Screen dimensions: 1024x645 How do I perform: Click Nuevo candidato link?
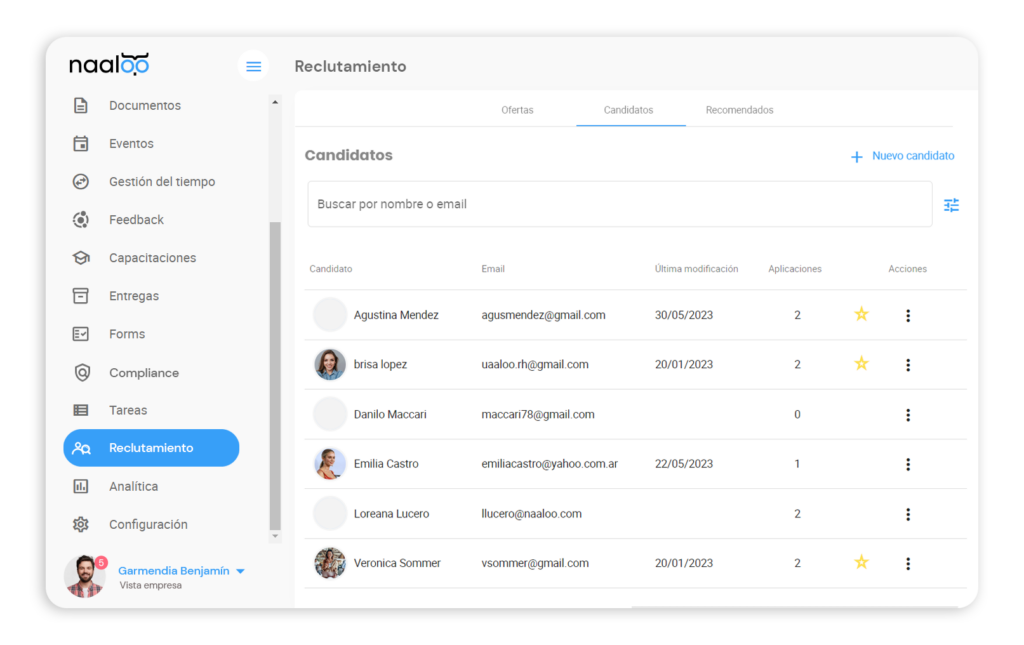tap(913, 155)
